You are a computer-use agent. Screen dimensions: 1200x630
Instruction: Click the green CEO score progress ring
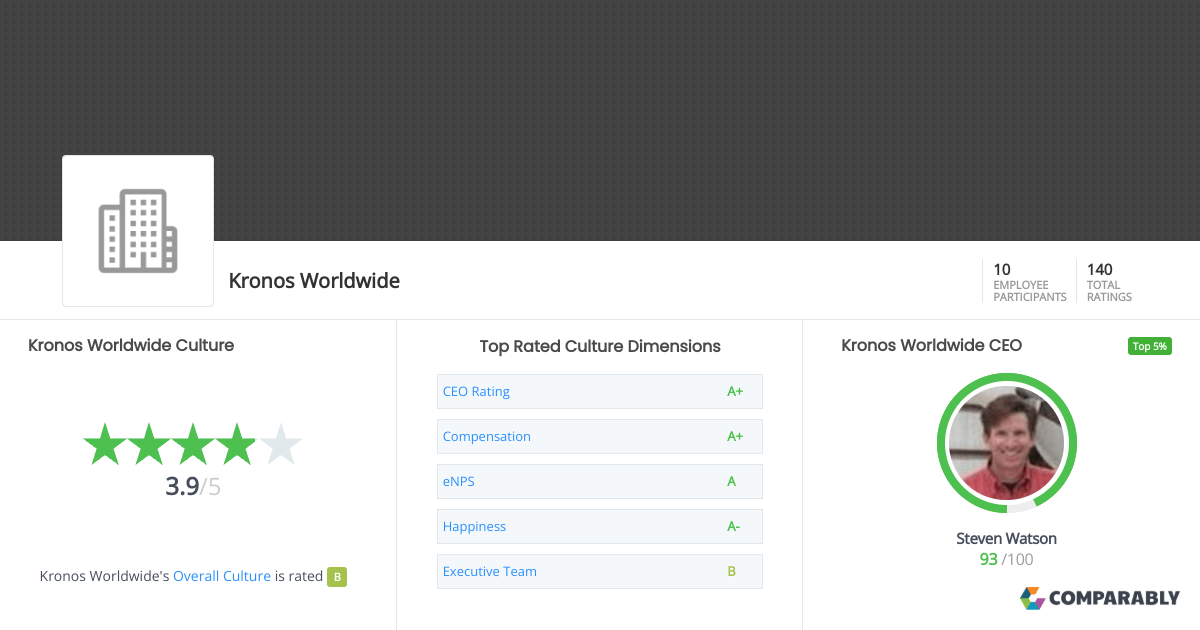1006,378
